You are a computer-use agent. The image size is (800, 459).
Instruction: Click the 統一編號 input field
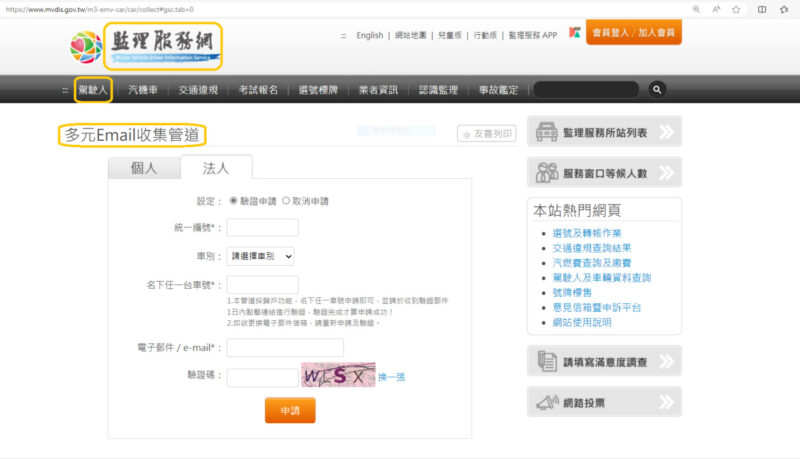(262, 227)
